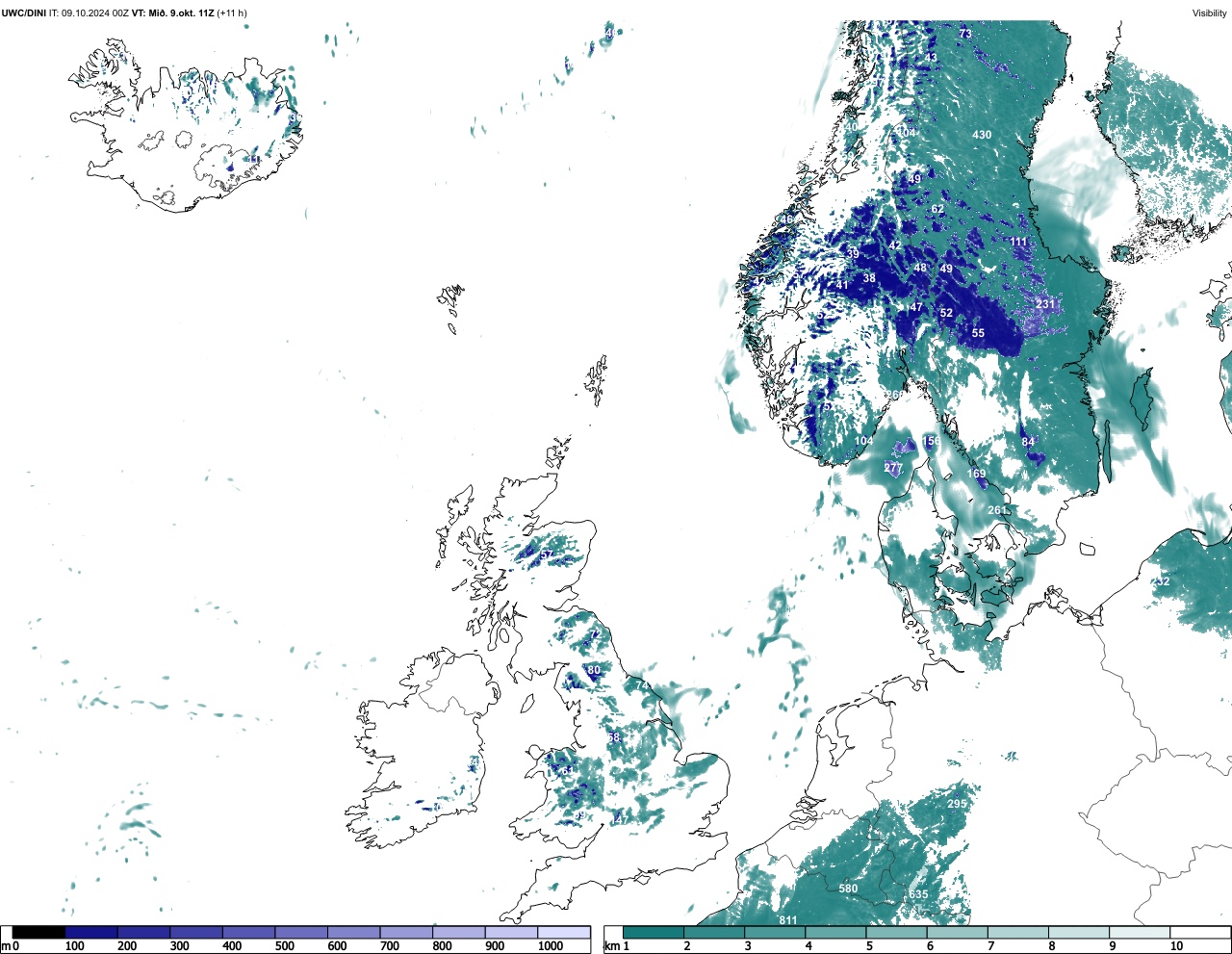Click the '58' value over central England

(x=613, y=737)
